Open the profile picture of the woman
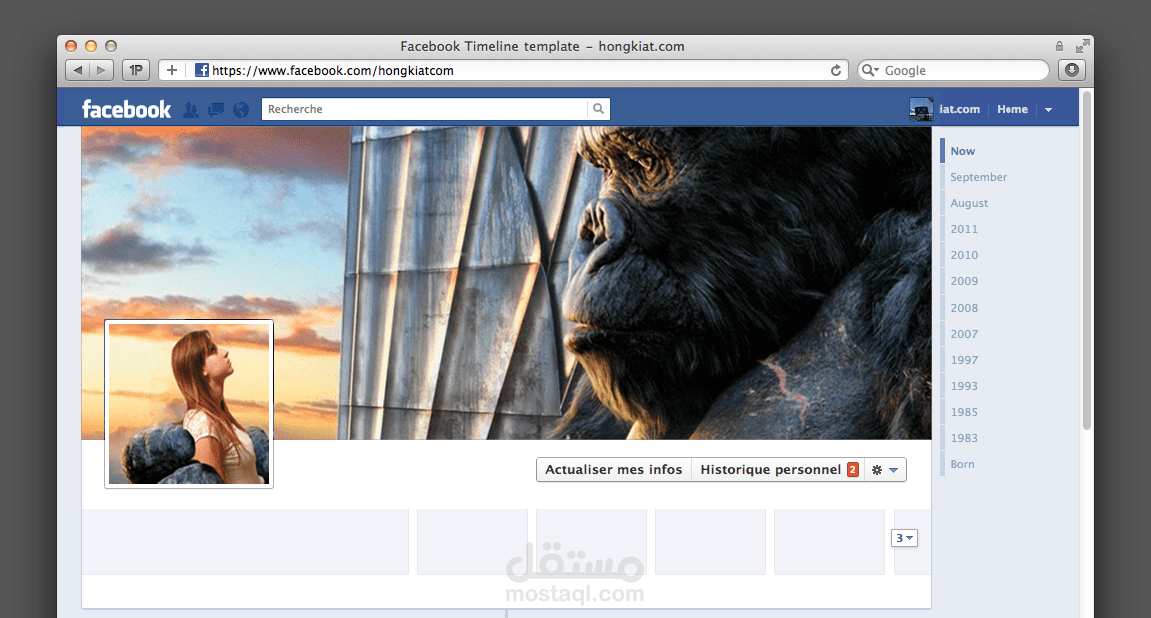The image size is (1151, 618). pos(189,404)
